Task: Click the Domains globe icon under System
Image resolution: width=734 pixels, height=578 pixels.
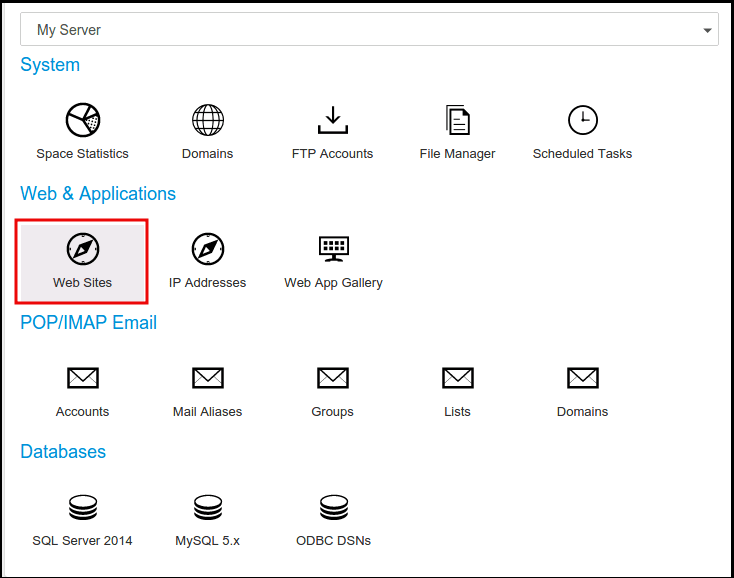Action: click(x=208, y=120)
